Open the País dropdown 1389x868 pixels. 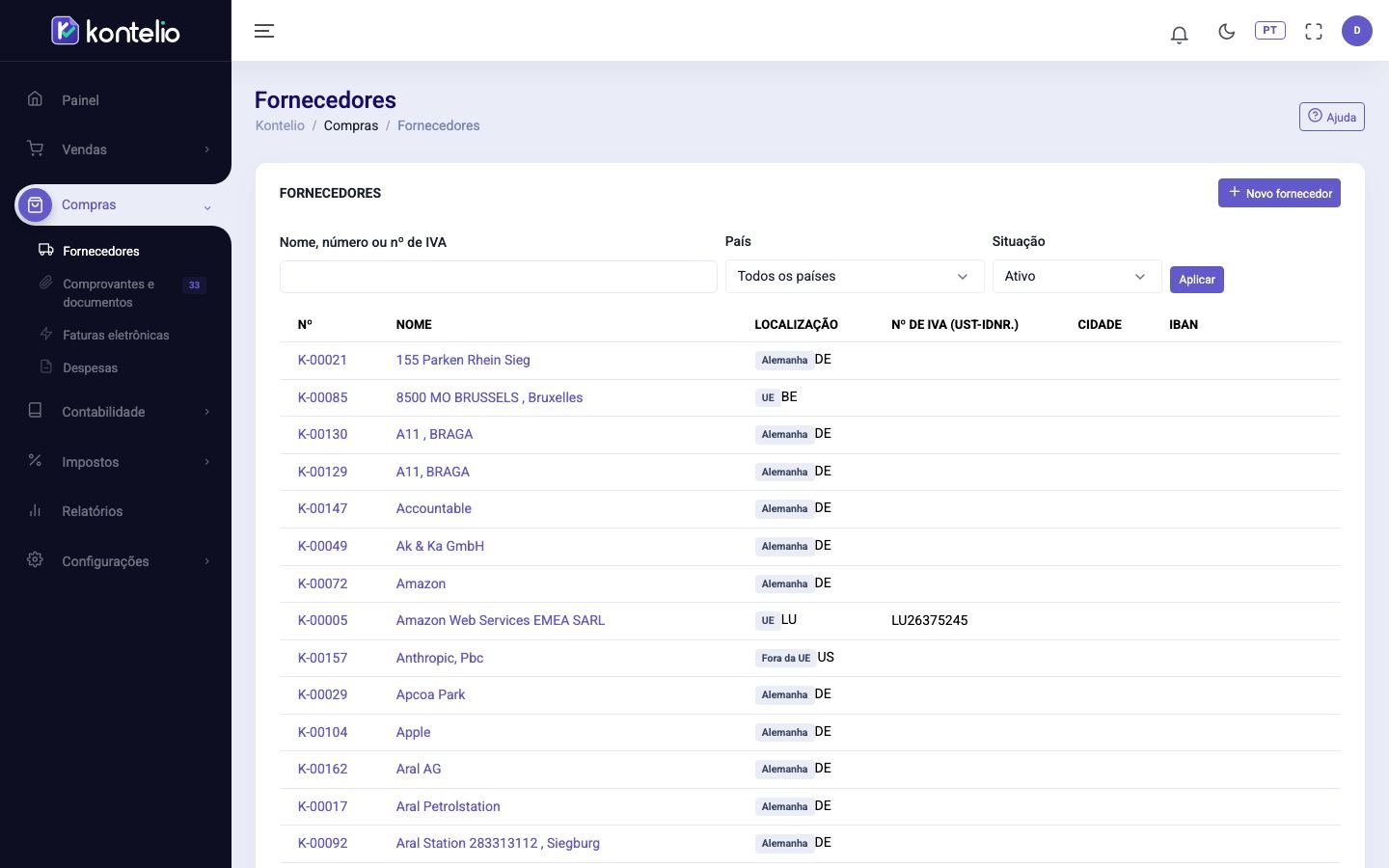[x=854, y=276]
